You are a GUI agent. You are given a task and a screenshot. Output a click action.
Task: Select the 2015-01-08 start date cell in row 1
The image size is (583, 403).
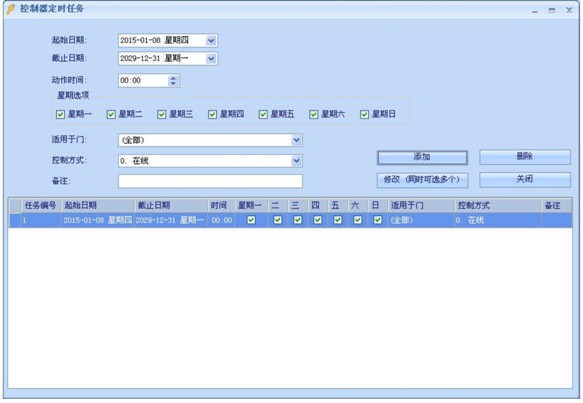[x=97, y=220]
